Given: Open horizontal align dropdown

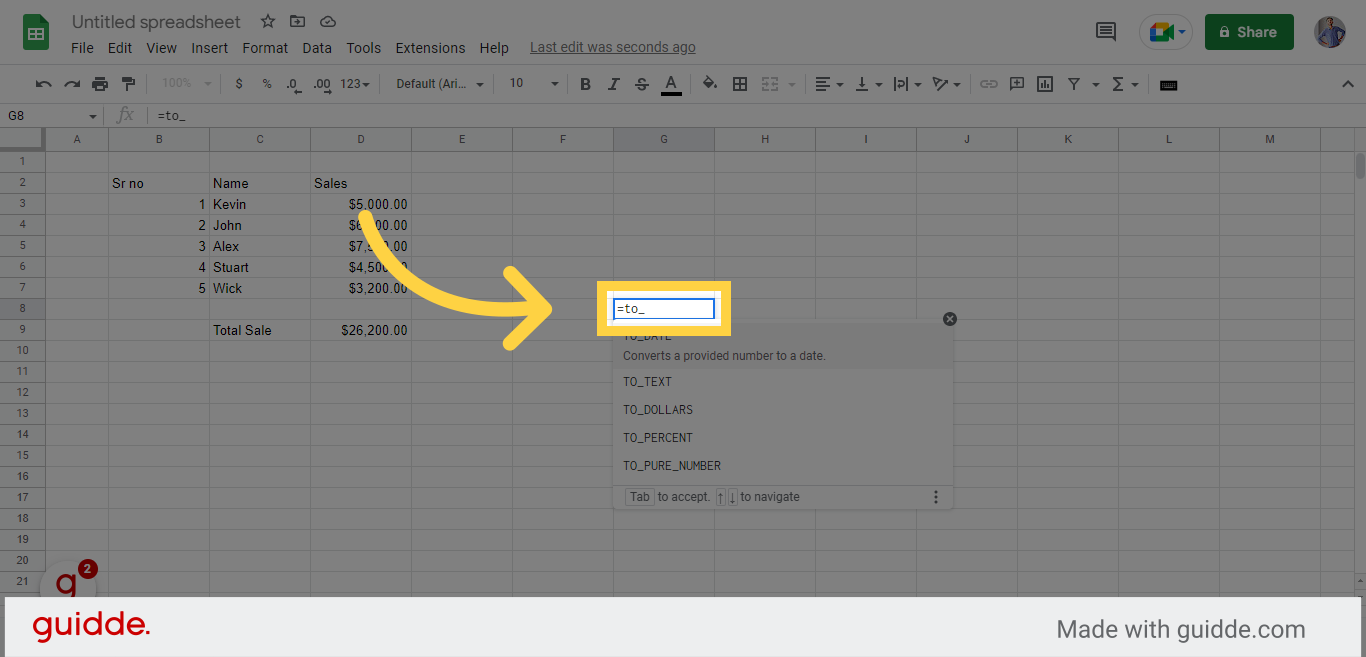Looking at the screenshot, I should [x=829, y=84].
